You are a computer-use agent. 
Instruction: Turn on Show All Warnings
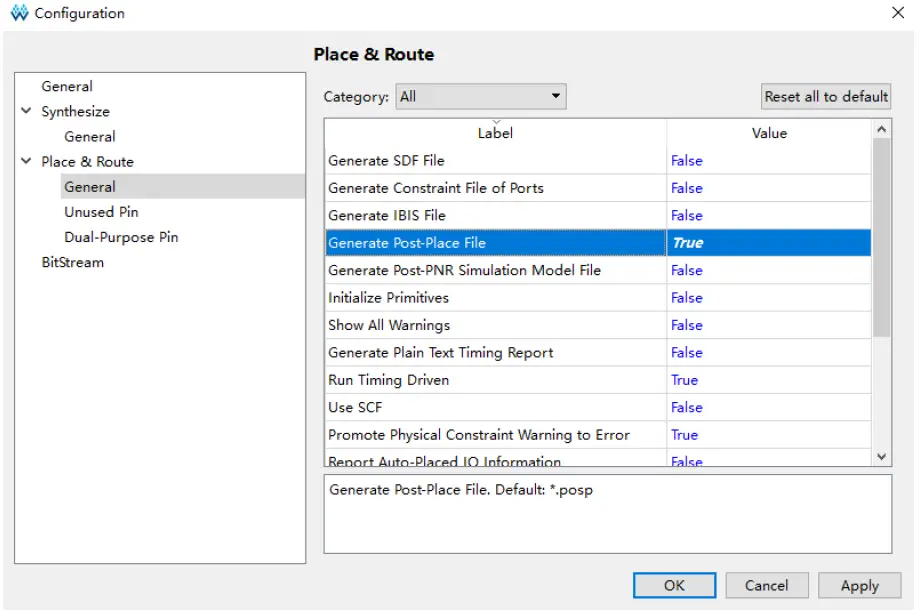click(686, 325)
